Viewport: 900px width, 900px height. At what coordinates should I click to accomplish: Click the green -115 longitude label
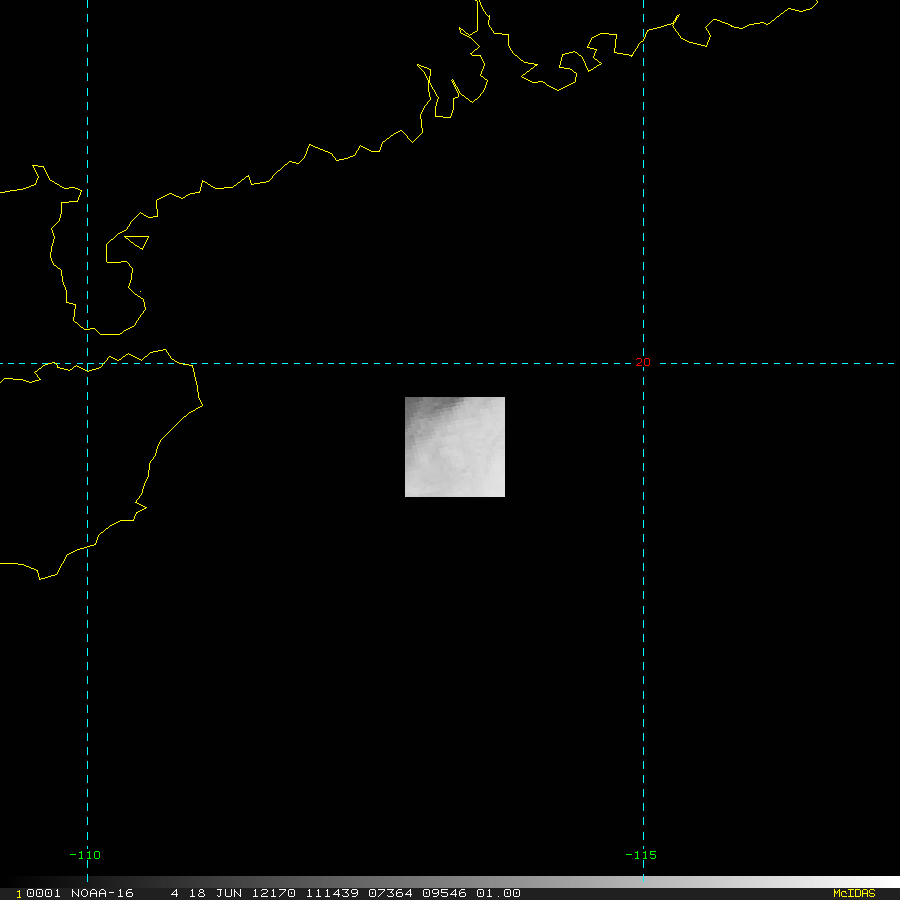point(640,855)
